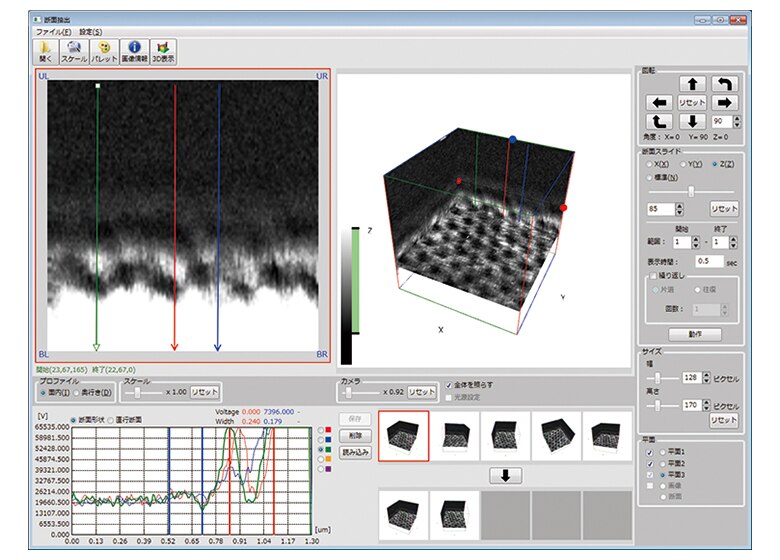Select the X(X) slice axis radio button
Image resolution: width=780 pixels, height=560 pixels.
pyautogui.click(x=650, y=162)
